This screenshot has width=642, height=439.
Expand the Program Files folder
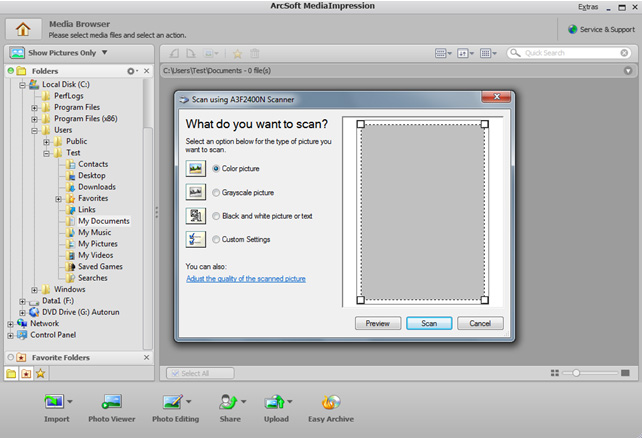(x=34, y=108)
